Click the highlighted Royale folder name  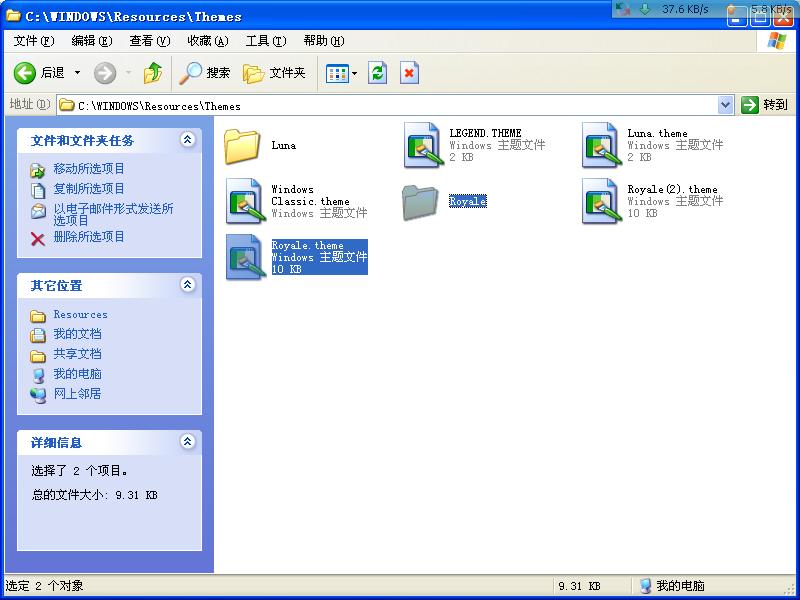click(x=468, y=202)
